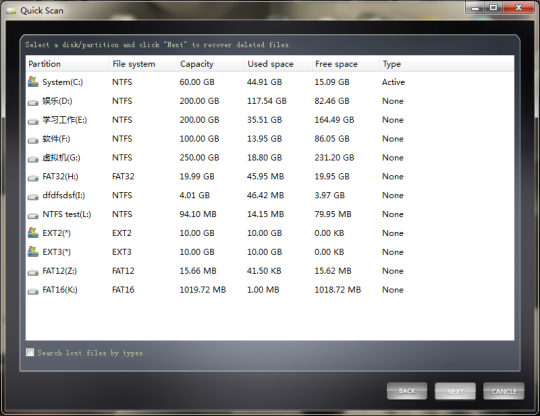
Task: Click the 164.49 GB free space value
Action: [334, 120]
